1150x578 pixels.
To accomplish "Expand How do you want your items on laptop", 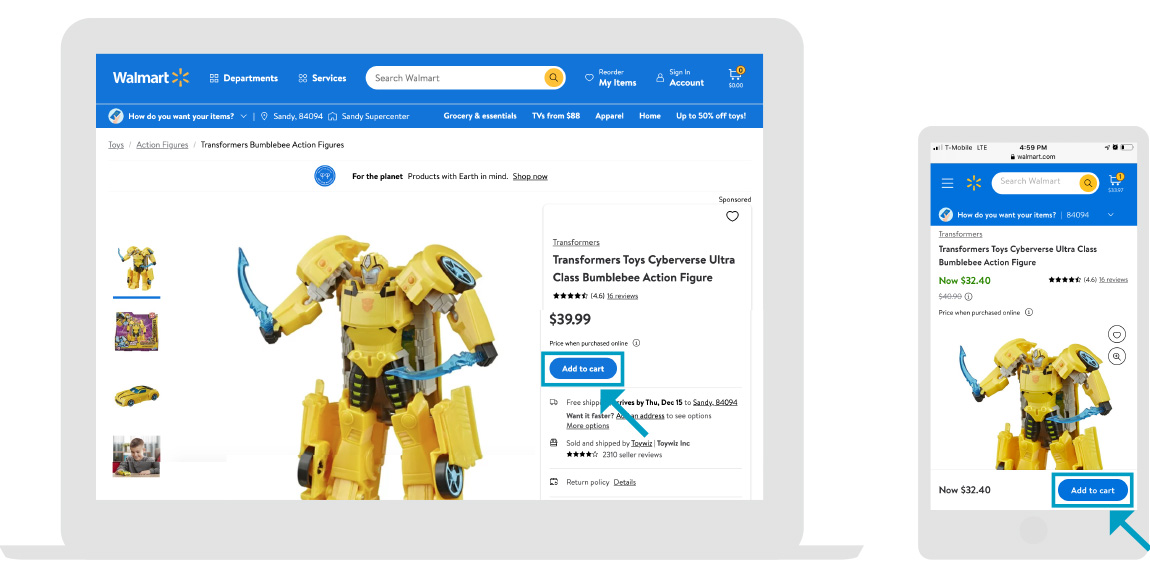I will tap(180, 116).
